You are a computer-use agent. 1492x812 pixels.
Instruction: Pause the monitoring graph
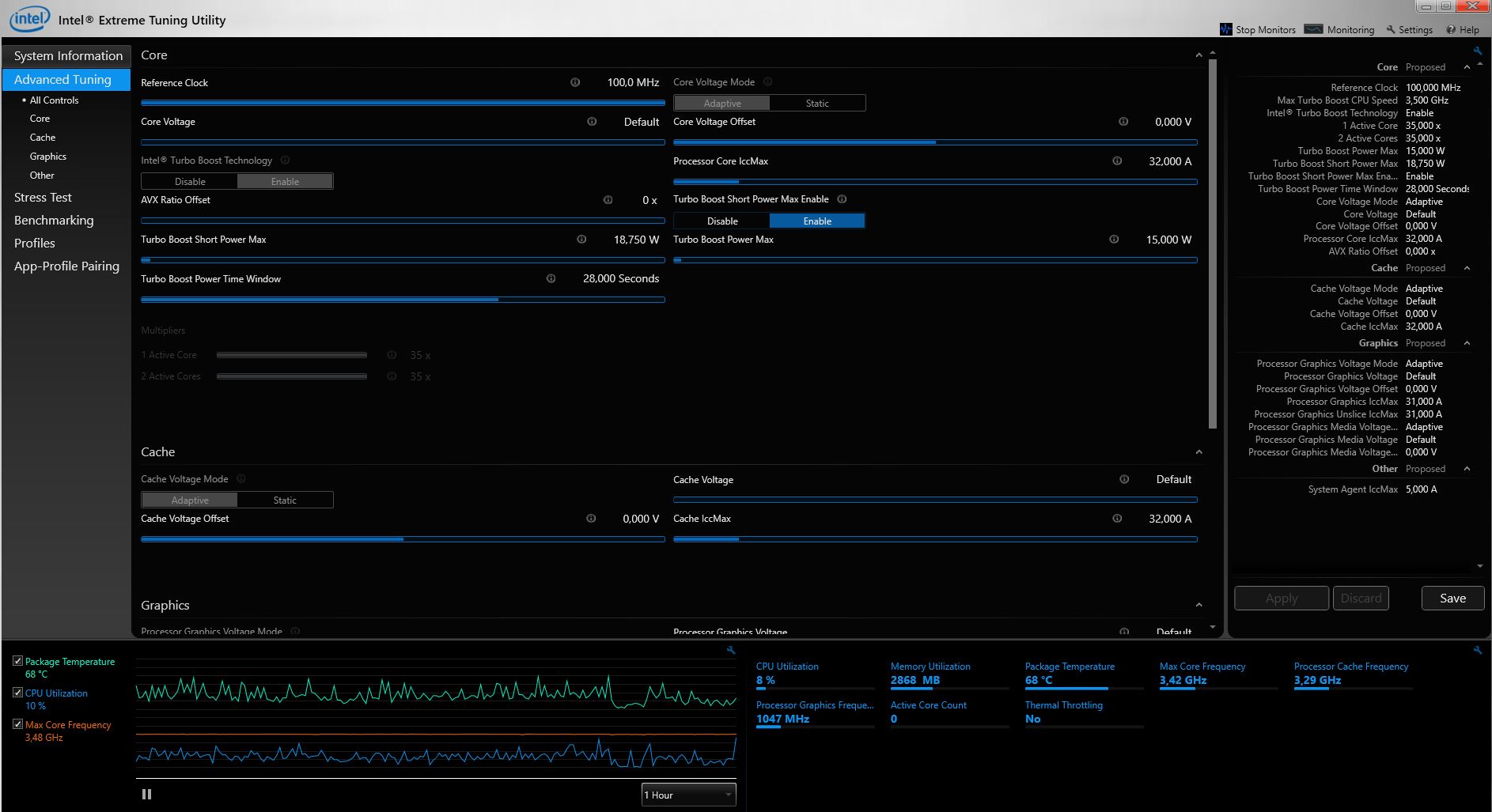pyautogui.click(x=146, y=794)
